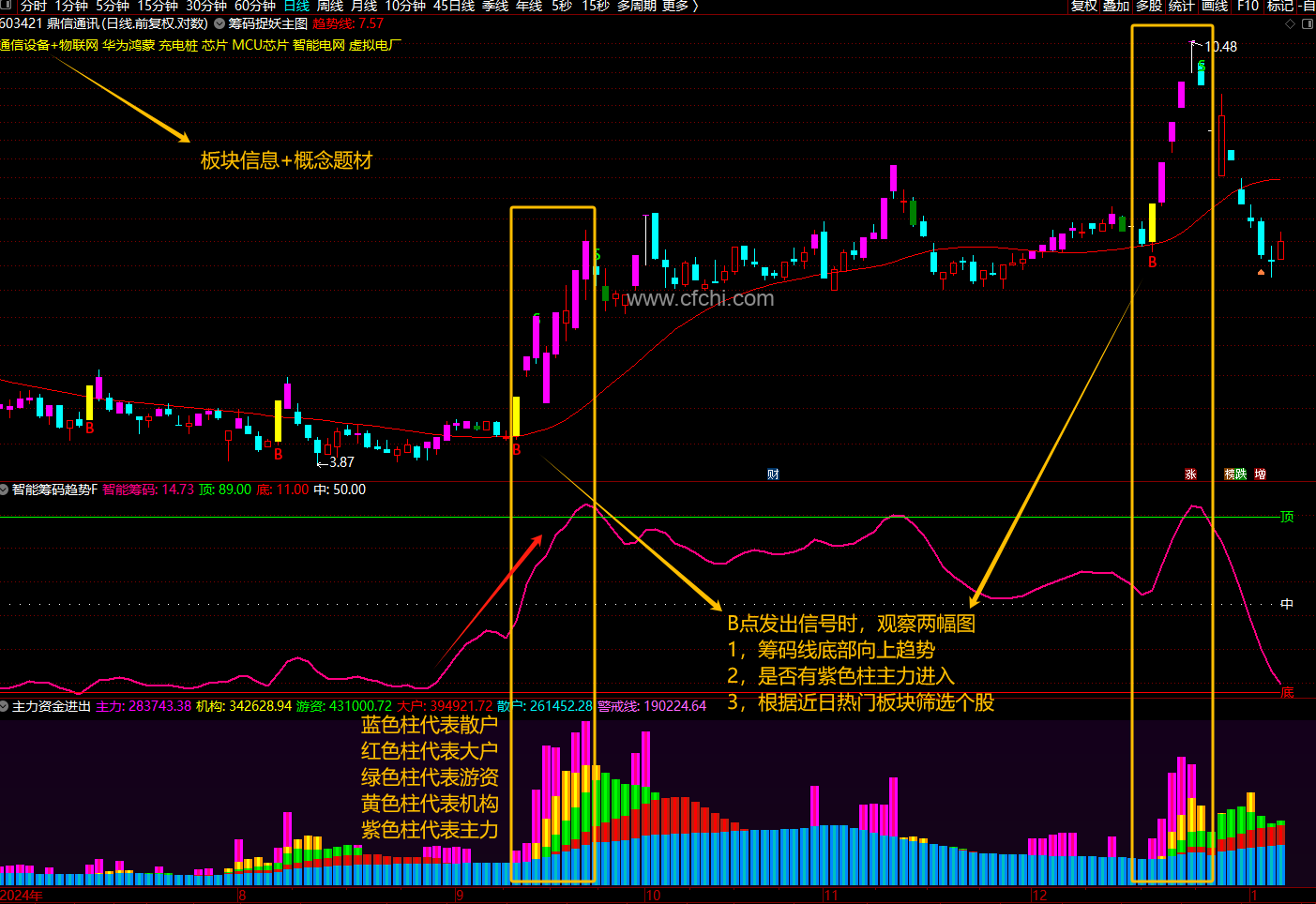The height and width of the screenshot is (904, 1316).
Task: Click the stock title 603421 鼎信通讯
Action: point(49,23)
